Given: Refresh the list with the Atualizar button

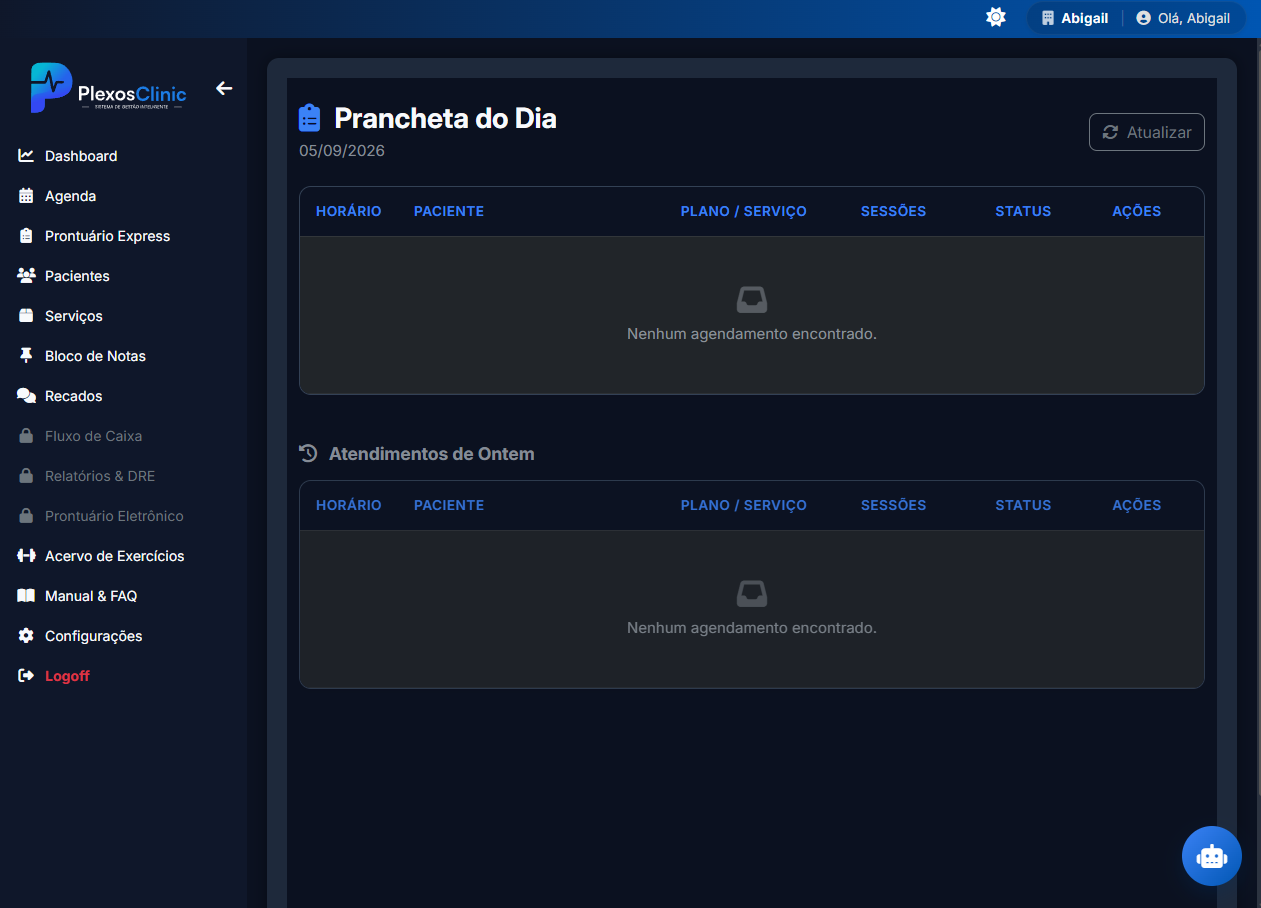Looking at the screenshot, I should [1146, 132].
